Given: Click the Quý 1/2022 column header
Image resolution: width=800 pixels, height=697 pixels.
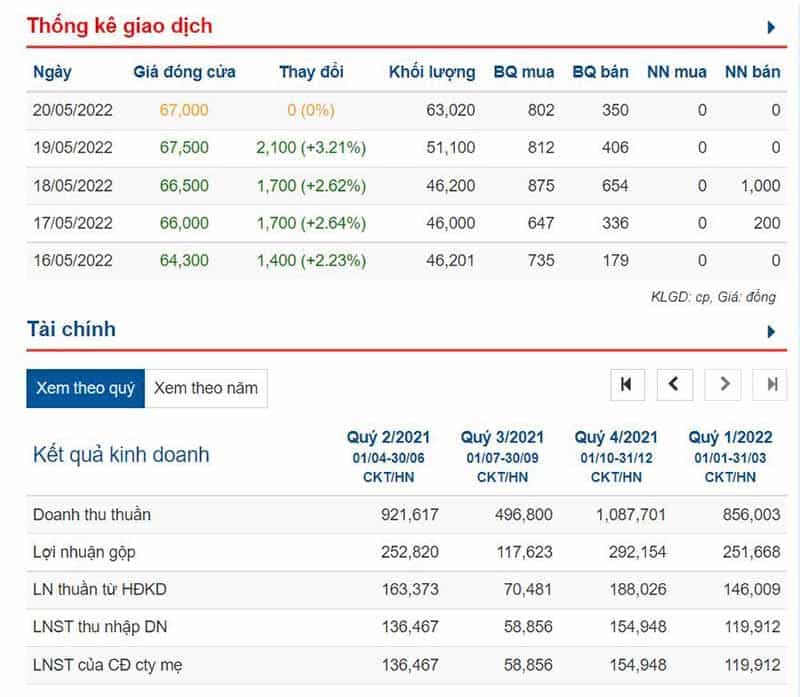Looking at the screenshot, I should tap(729, 437).
